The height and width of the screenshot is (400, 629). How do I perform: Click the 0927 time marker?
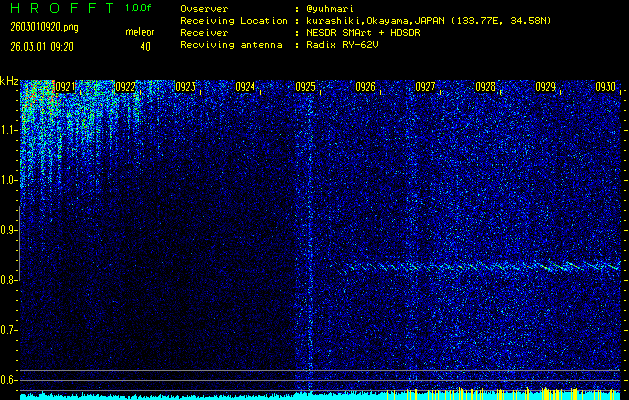[x=425, y=87]
